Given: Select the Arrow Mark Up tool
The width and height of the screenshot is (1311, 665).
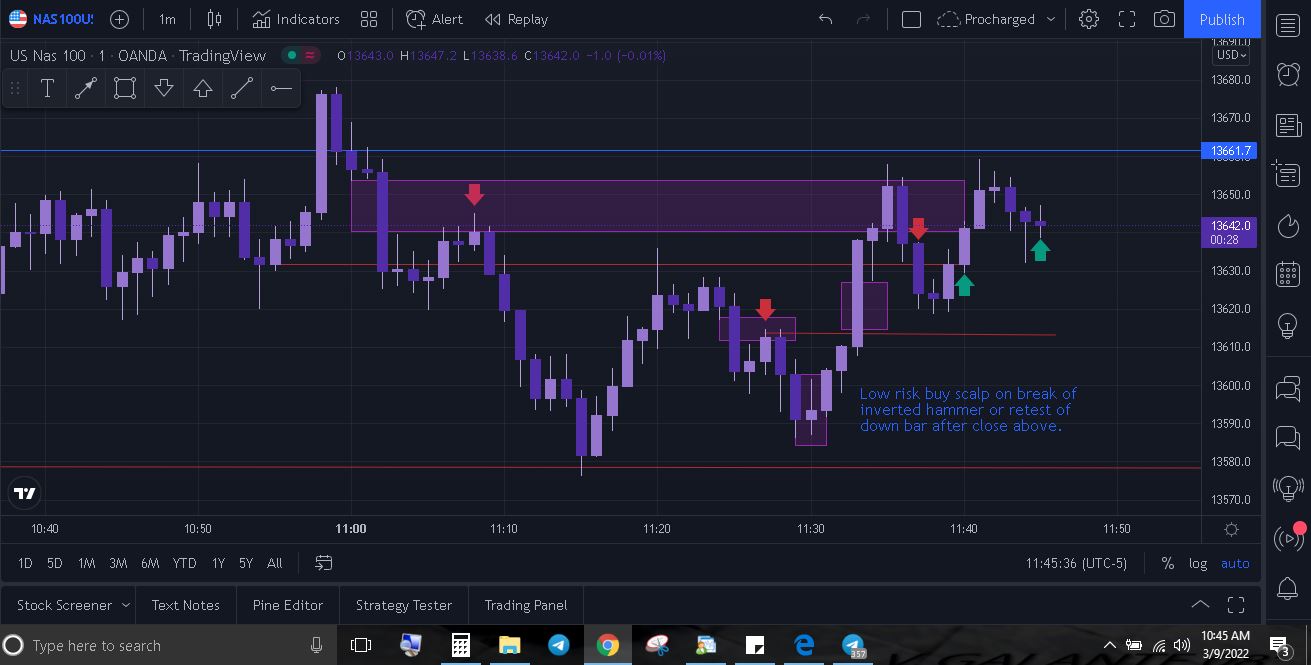Looking at the screenshot, I should point(203,88).
